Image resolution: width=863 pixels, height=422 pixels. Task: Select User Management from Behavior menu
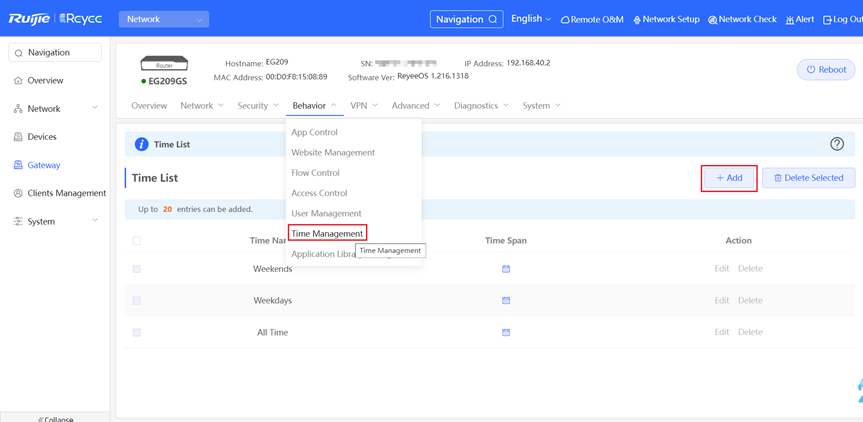click(326, 213)
